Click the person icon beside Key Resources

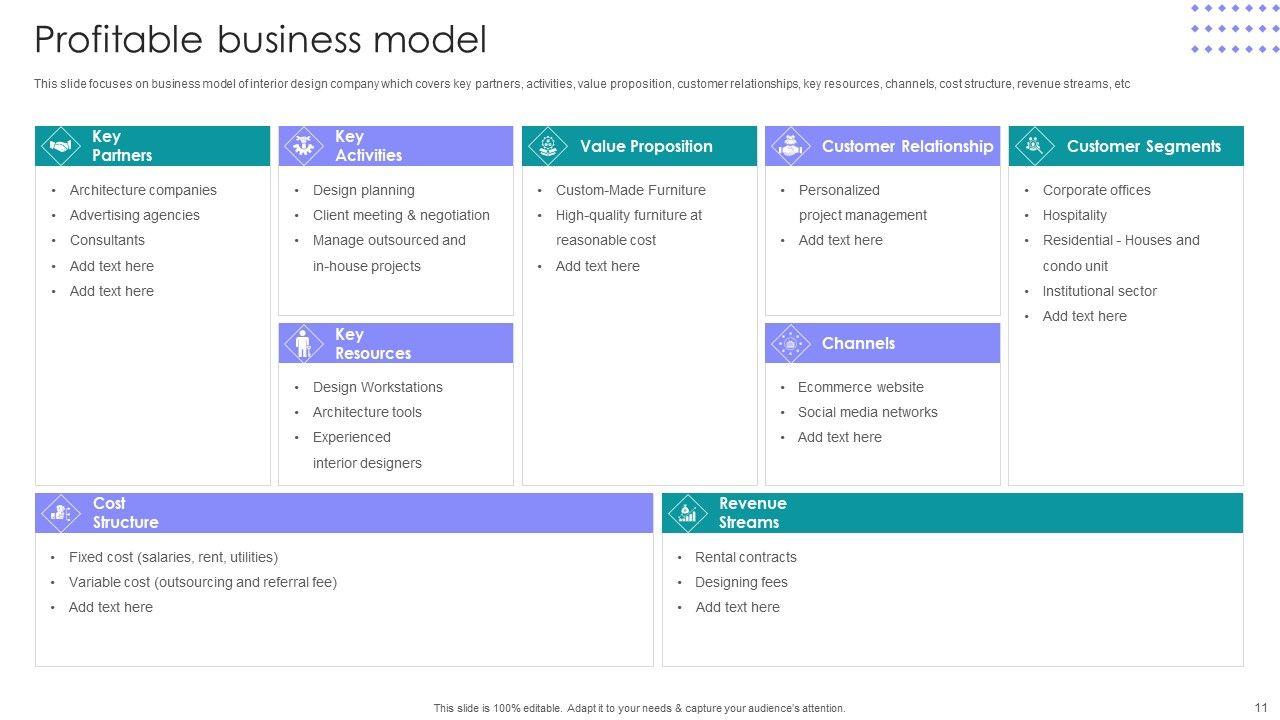click(303, 344)
